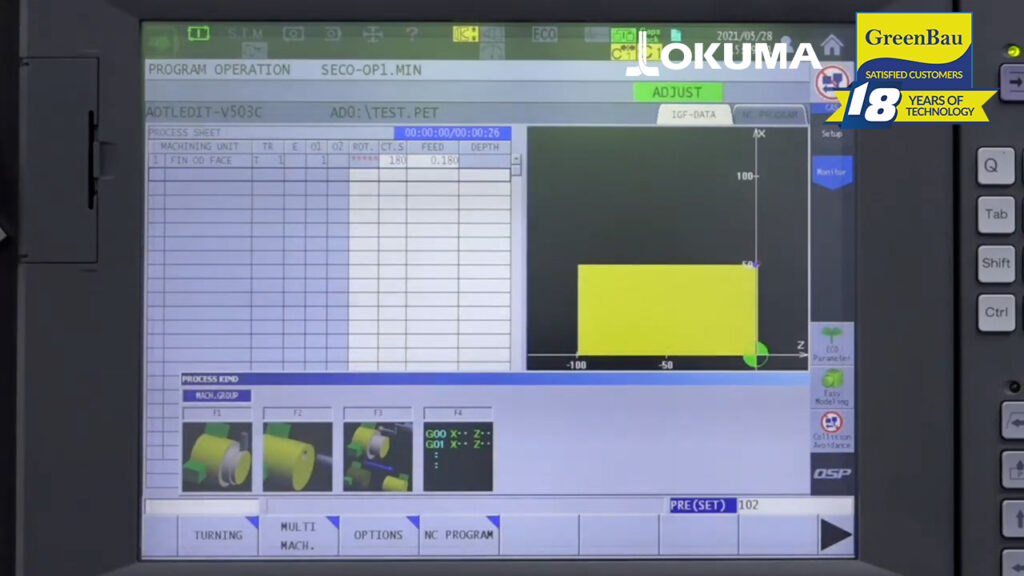This screenshot has width=1024, height=576.
Task: Click the S.T.M status icon
Action: 245,33
